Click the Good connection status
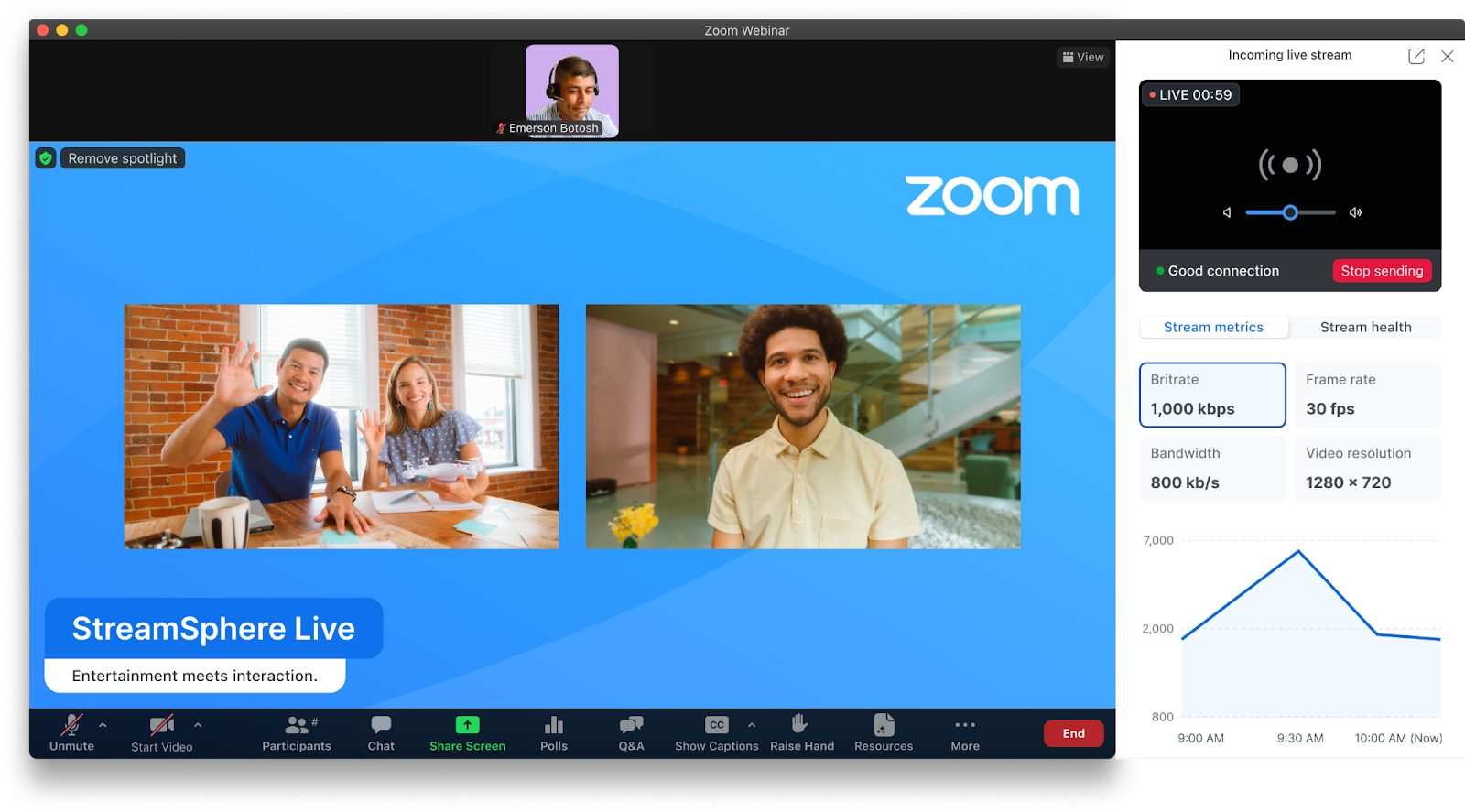The width and height of the screenshot is (1465, 812). (x=1217, y=271)
